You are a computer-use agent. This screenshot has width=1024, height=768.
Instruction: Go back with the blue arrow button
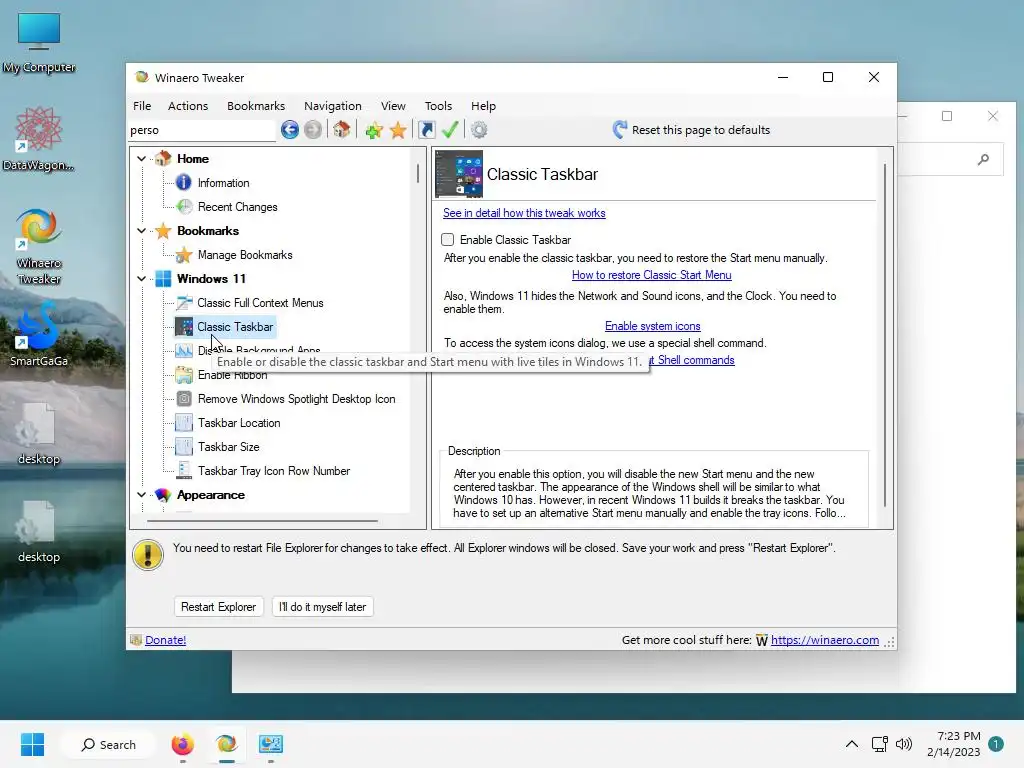point(290,129)
